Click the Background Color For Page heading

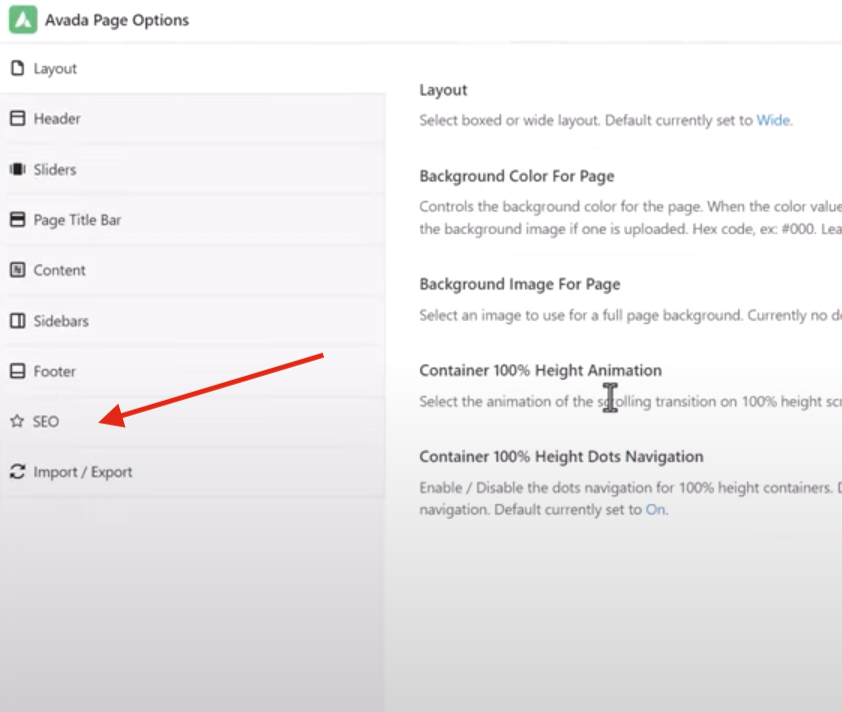click(x=517, y=176)
